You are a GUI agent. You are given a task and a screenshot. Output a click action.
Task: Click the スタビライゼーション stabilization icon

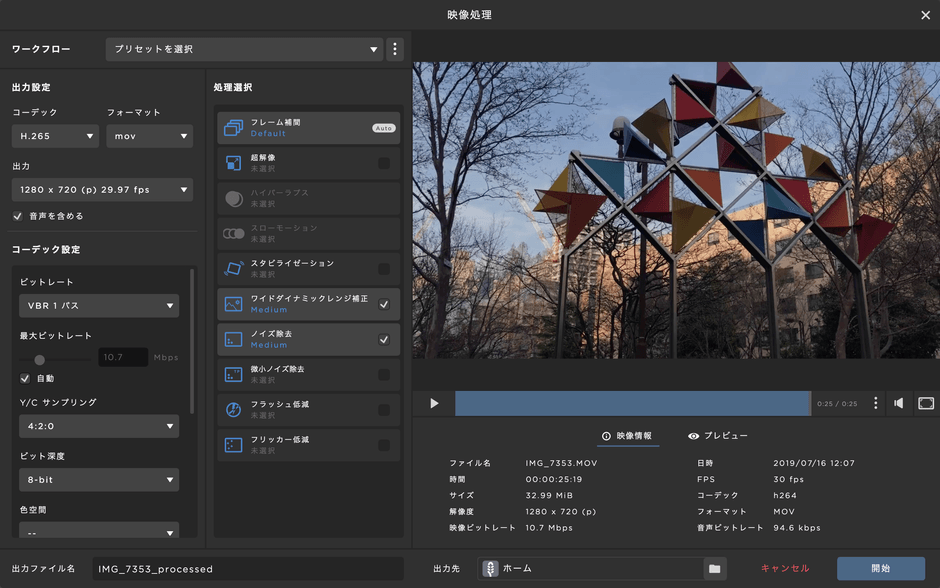click(x=233, y=268)
